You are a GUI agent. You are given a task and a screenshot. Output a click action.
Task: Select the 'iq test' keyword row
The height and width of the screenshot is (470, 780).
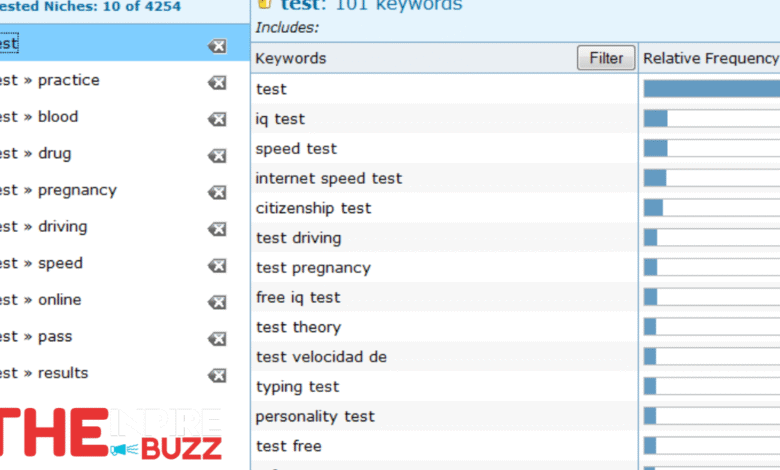(280, 119)
